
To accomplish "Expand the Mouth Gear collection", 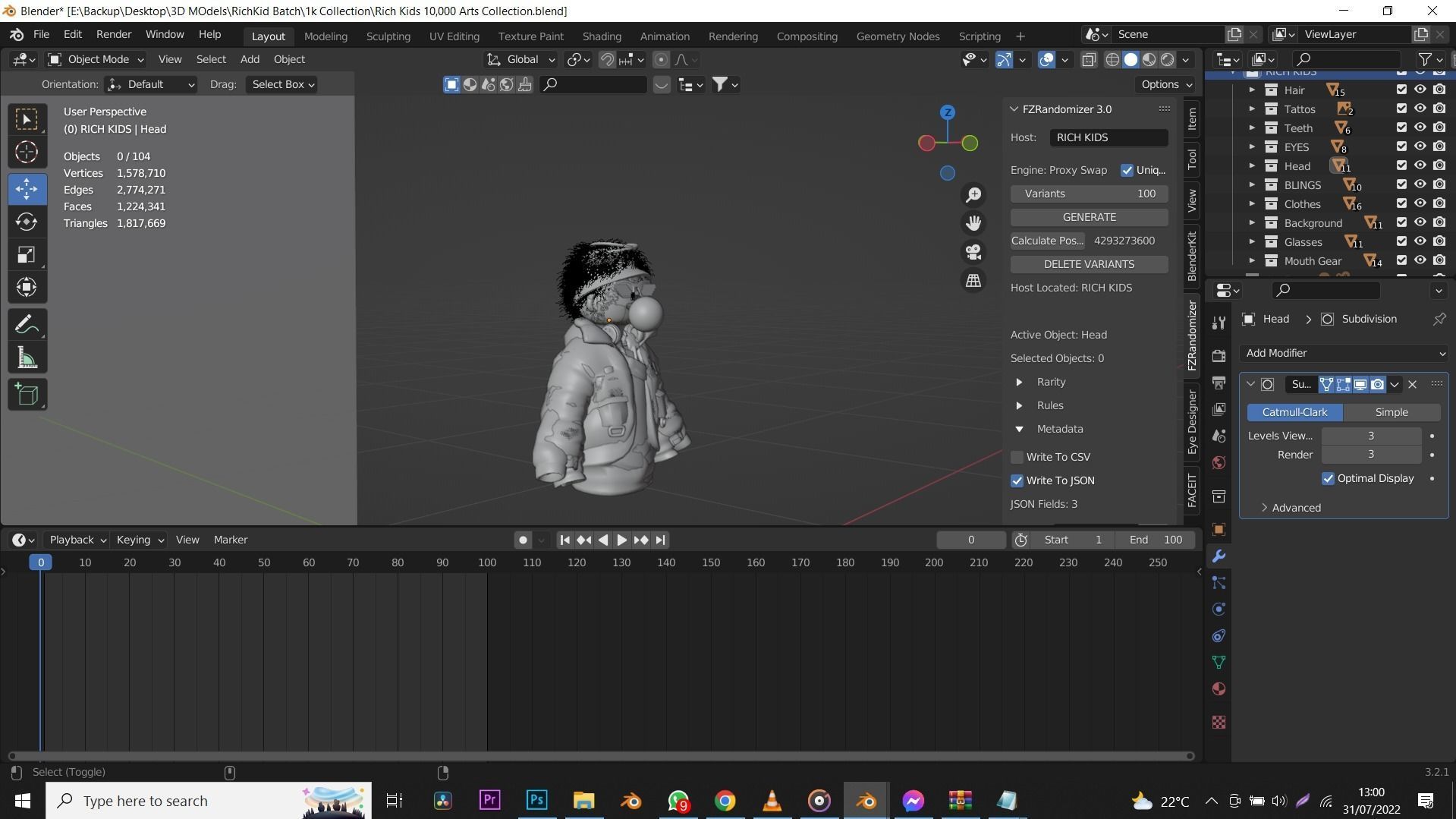I will 1252,260.
